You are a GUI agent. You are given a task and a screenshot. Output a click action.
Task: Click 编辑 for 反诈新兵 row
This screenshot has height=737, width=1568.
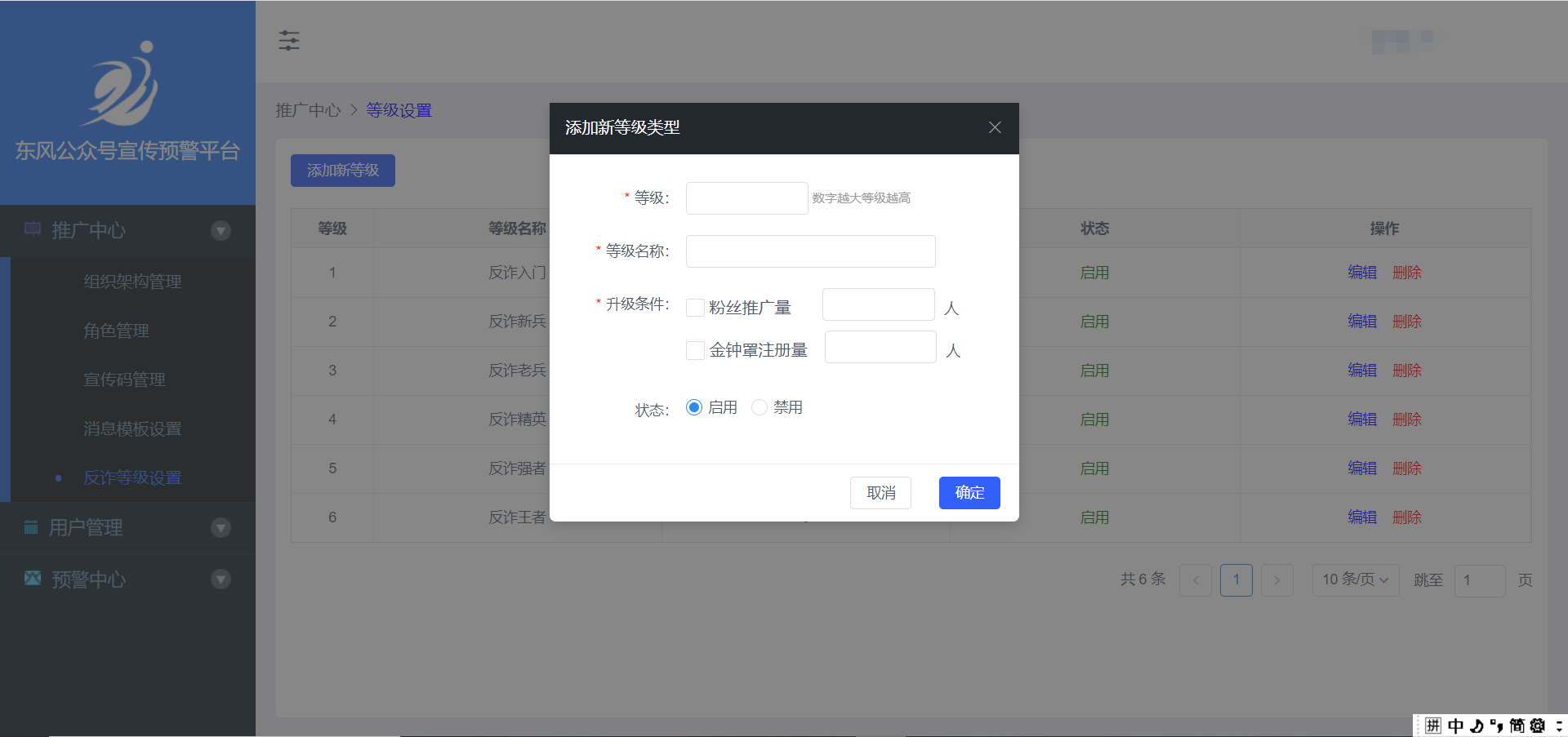click(x=1362, y=322)
